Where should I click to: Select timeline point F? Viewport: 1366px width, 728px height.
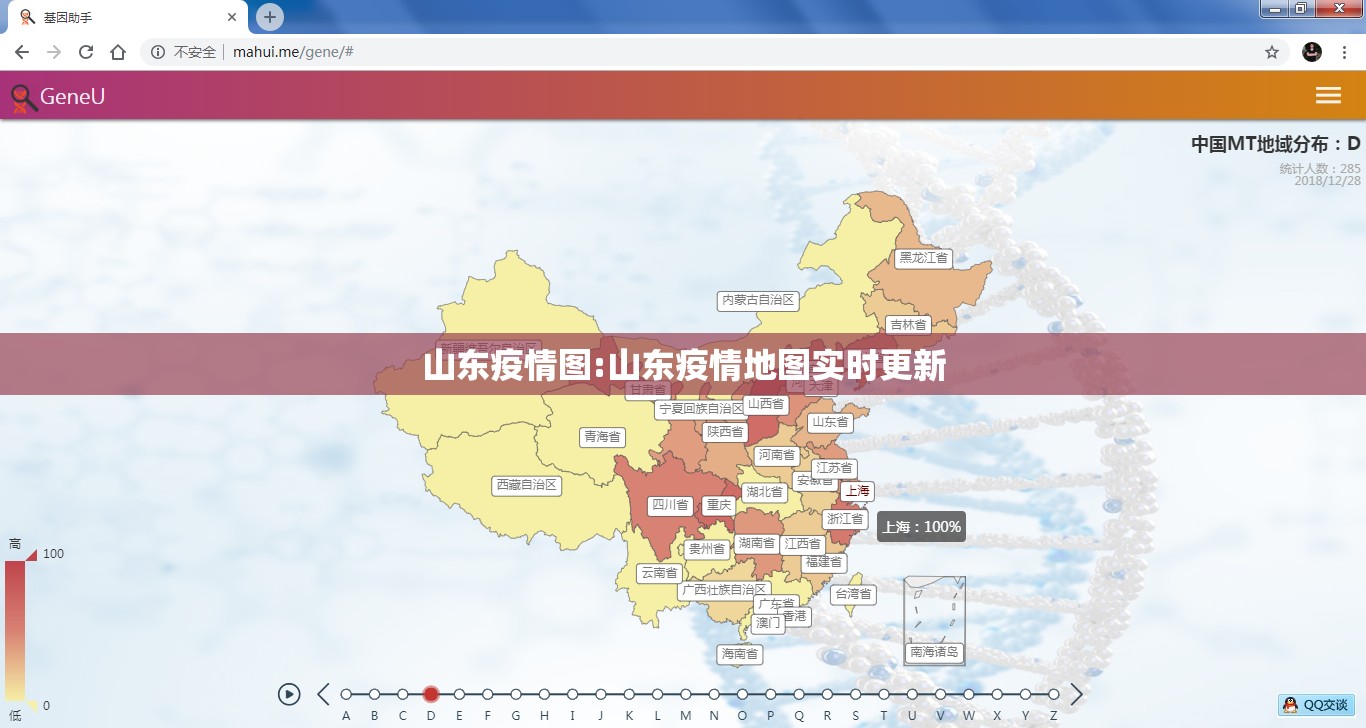[x=488, y=694]
